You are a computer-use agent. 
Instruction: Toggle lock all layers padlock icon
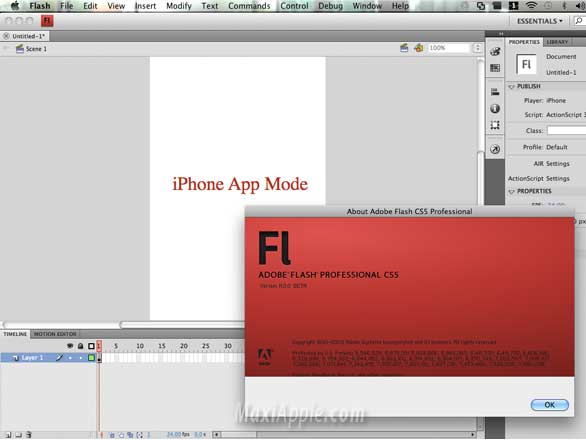pos(80,346)
